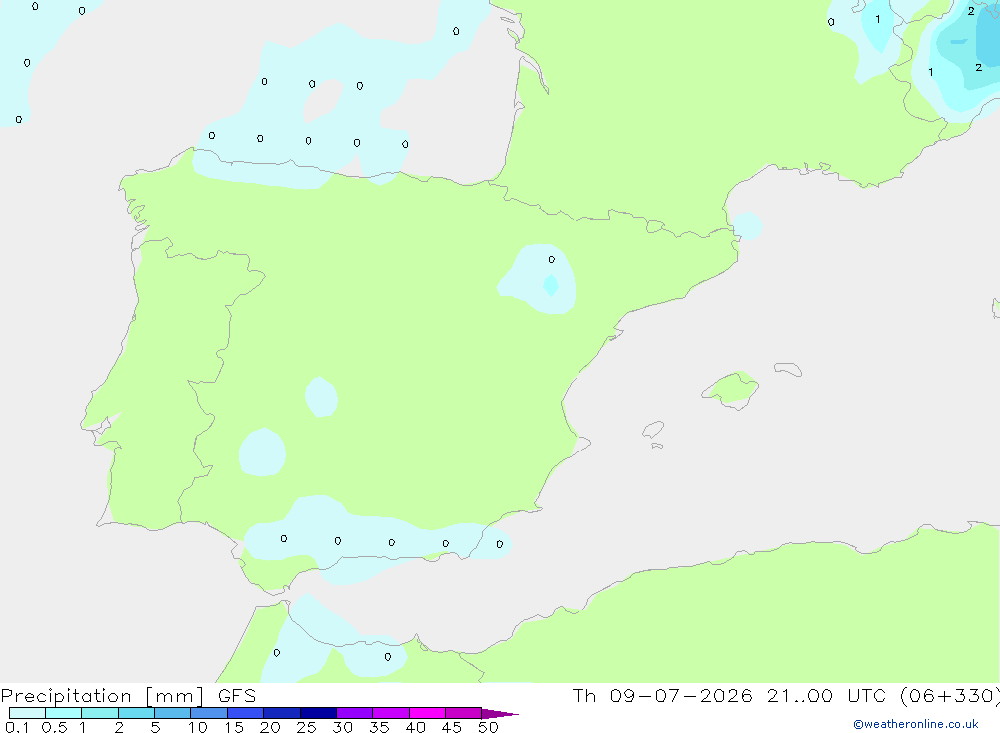
Task: Click the legend swatch between 10 and 15
Action: click(x=209, y=713)
